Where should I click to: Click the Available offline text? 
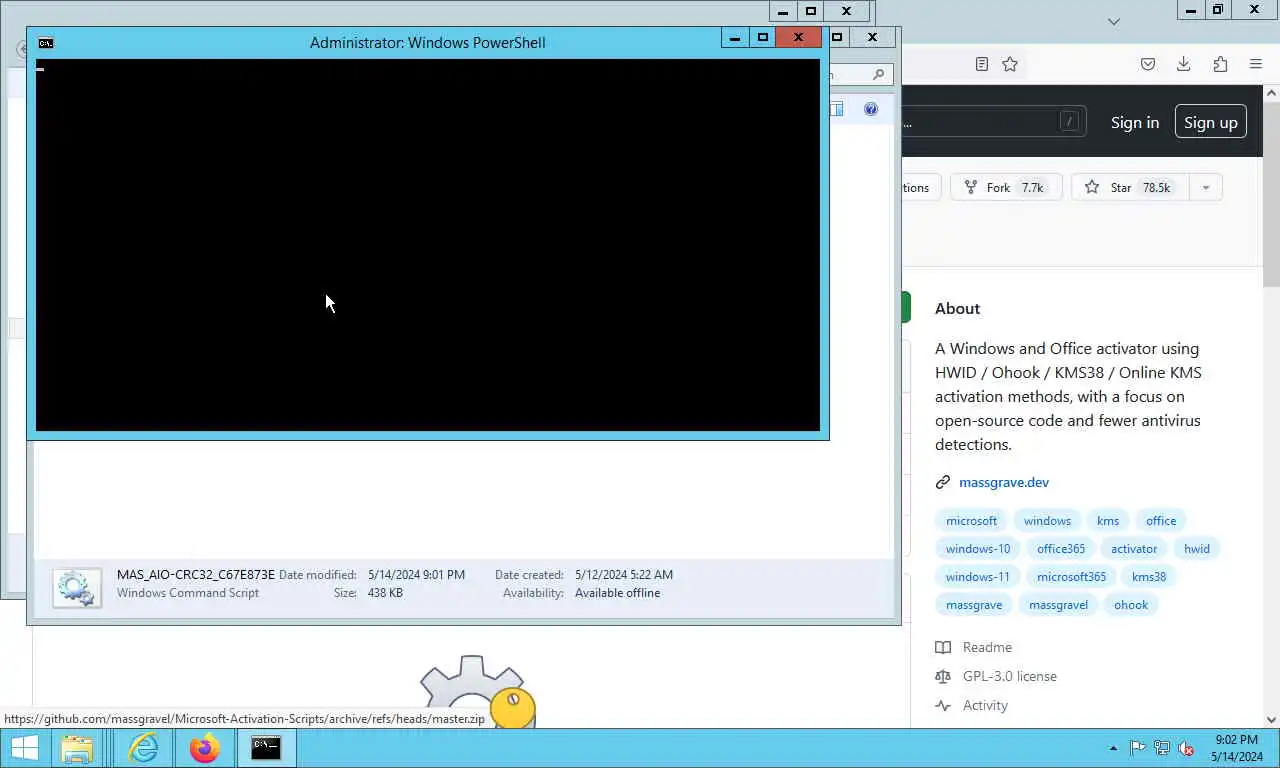(617, 593)
